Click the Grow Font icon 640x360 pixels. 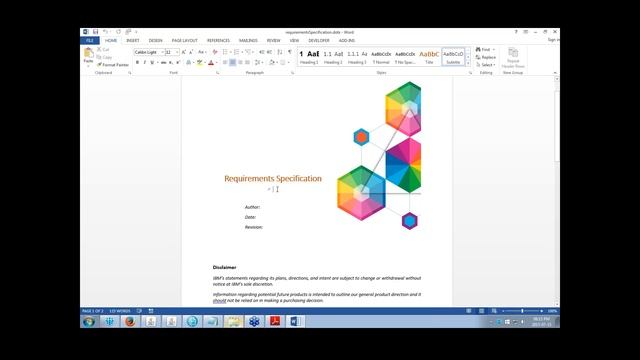point(184,52)
